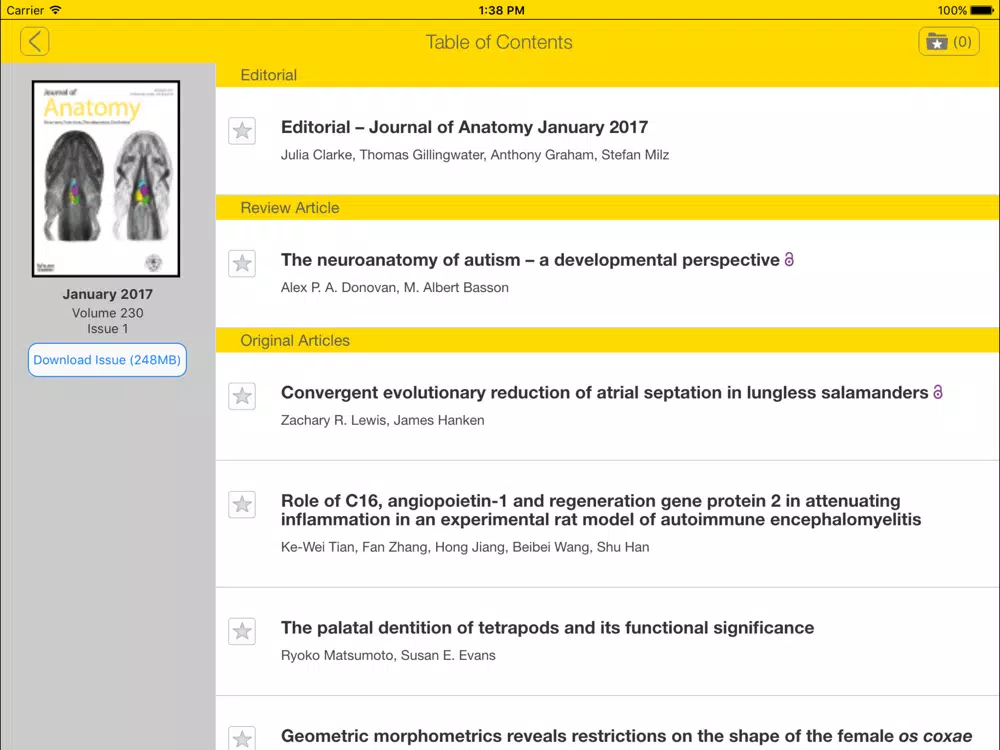Star the Editorial – Journal of Anatomy article
Viewport: 1000px width, 750px height.
click(242, 131)
